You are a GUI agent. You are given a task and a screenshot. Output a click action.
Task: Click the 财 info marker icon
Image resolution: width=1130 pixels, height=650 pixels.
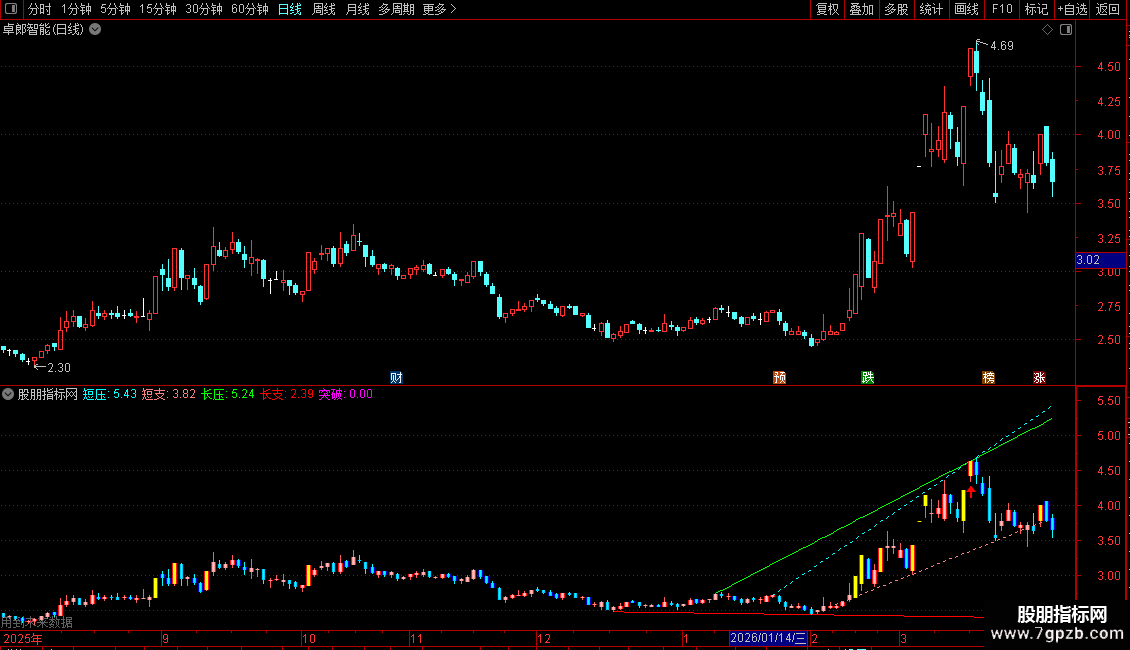(x=396, y=378)
